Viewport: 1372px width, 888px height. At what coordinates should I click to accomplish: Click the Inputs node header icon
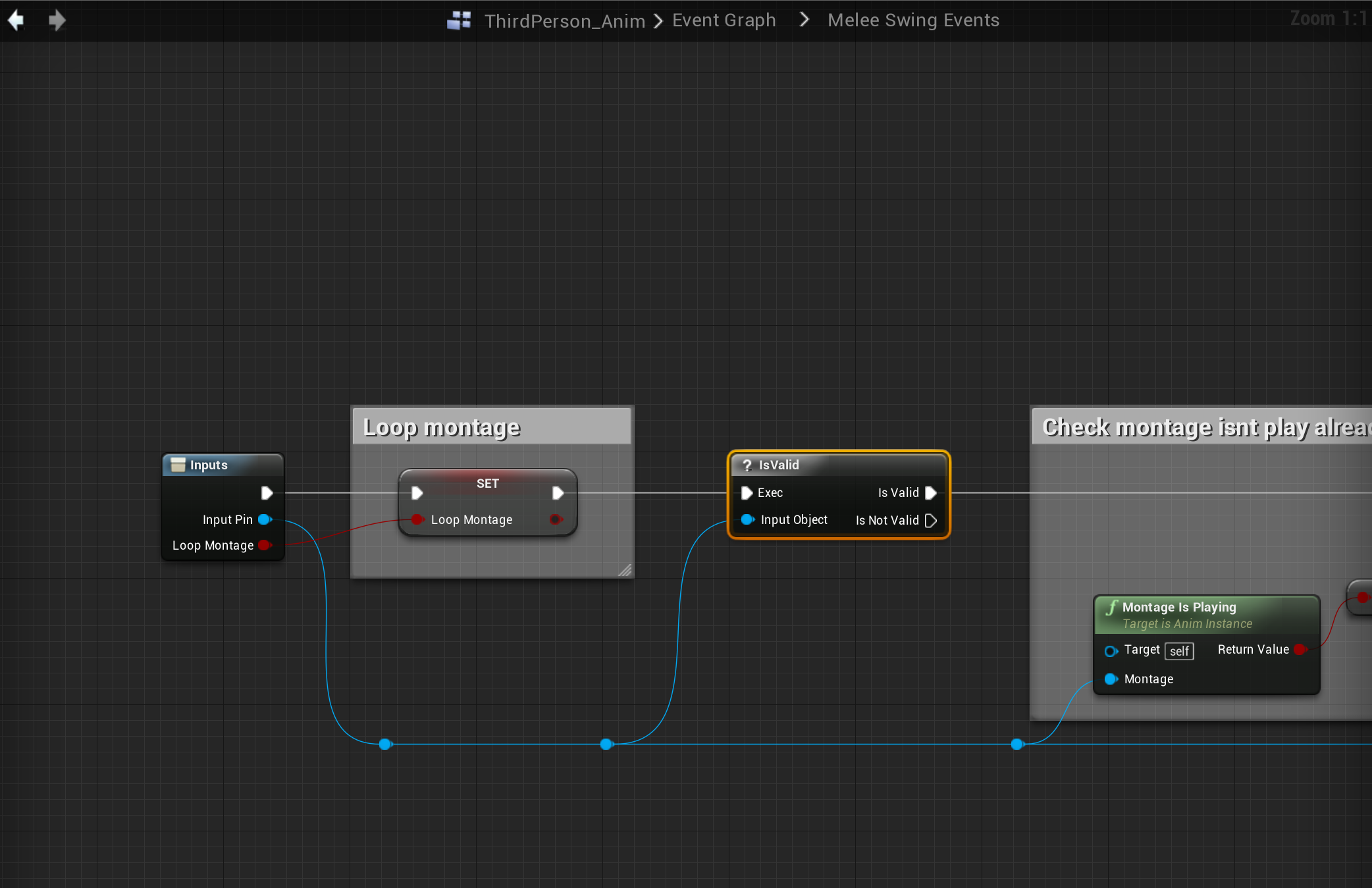tap(178, 465)
